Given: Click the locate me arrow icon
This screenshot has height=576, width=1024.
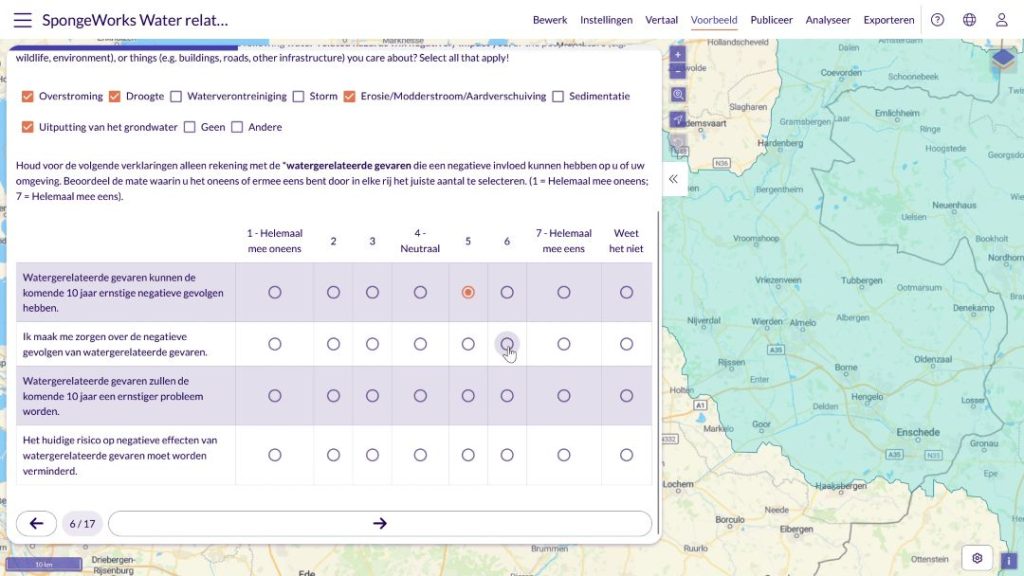Looking at the screenshot, I should [678, 119].
